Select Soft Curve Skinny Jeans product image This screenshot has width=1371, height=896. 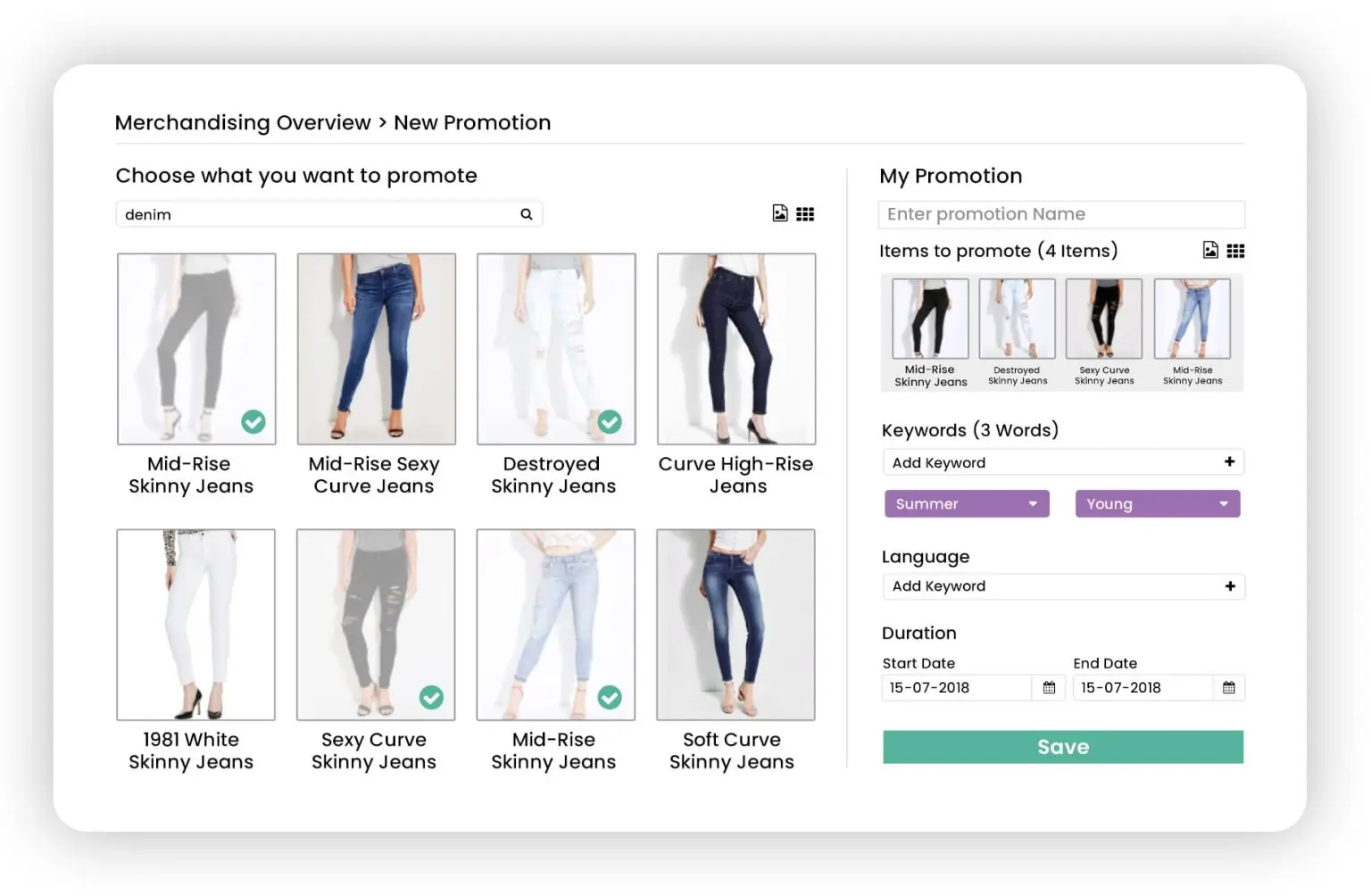pyautogui.click(x=735, y=625)
